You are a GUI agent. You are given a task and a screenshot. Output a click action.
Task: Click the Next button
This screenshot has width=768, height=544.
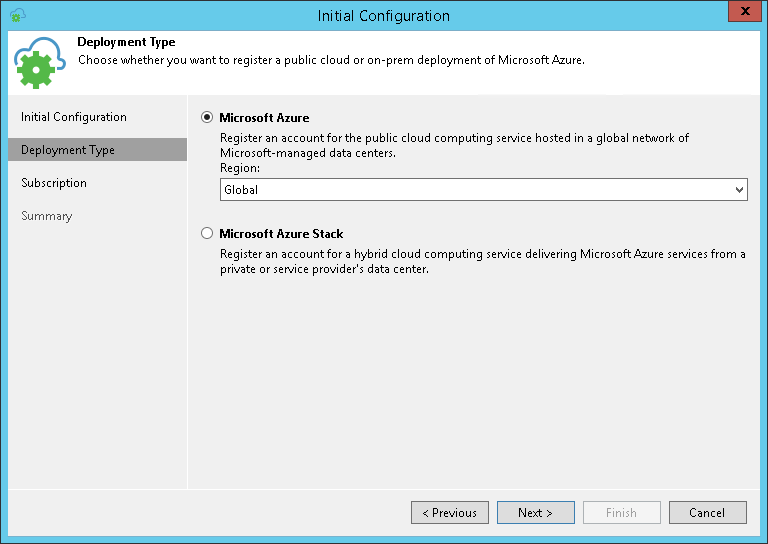click(x=535, y=512)
